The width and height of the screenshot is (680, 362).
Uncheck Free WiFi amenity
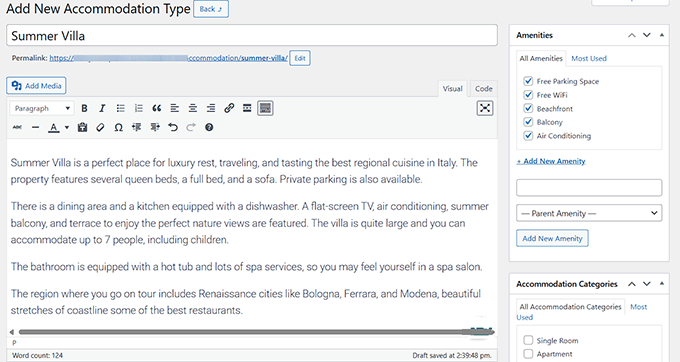[528, 95]
